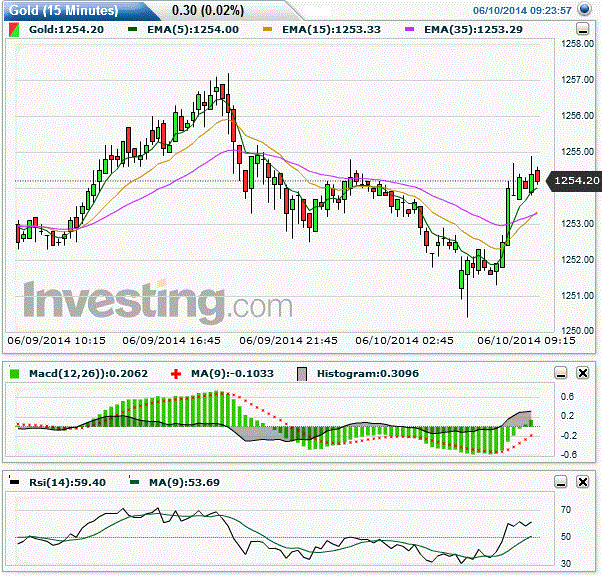Click the 1253.00 price axis label

click(577, 224)
